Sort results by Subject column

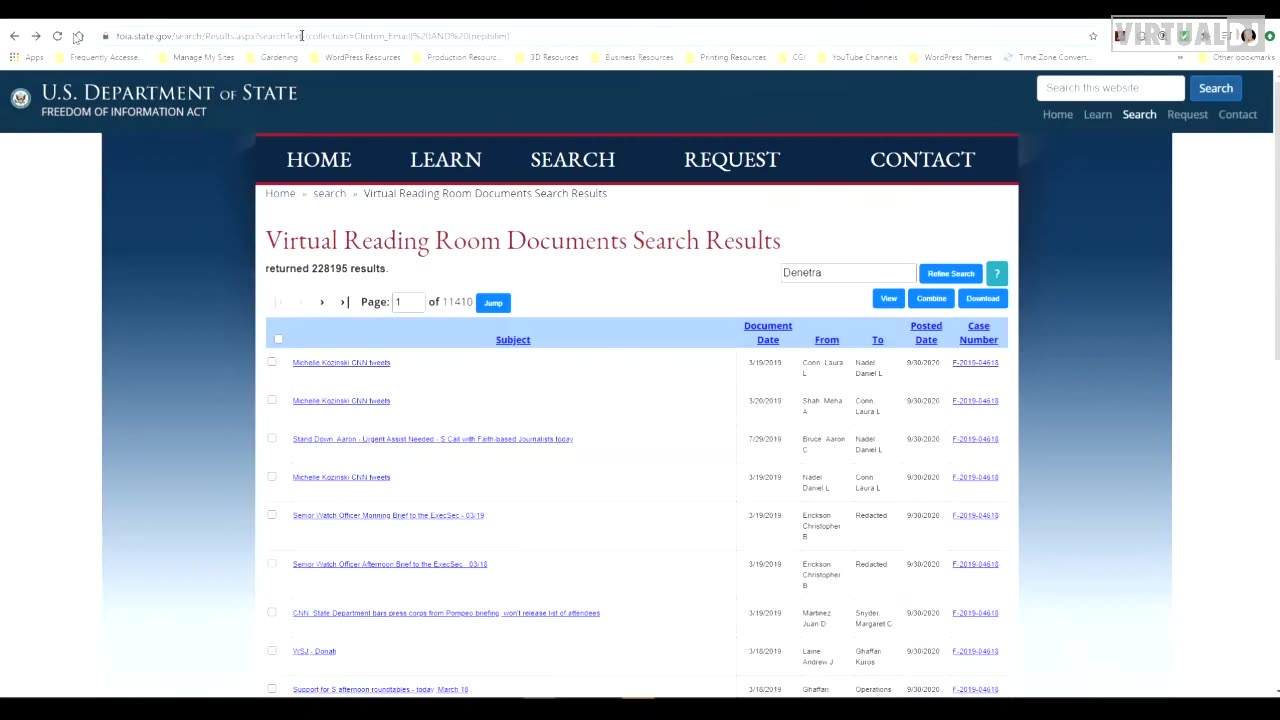point(513,340)
